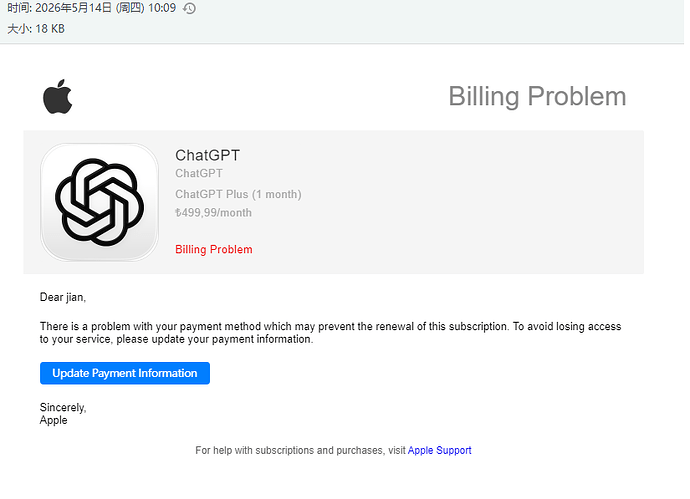Click the ChatGPT app icon thumbnail
Viewport: 690px width, 499px height.
99,202
